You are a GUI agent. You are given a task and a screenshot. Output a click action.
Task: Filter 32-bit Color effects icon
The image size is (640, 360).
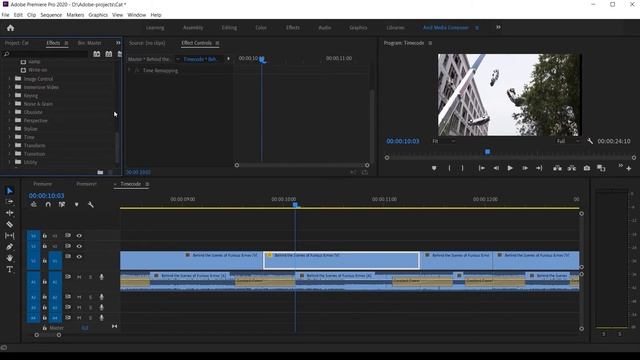click(109, 54)
